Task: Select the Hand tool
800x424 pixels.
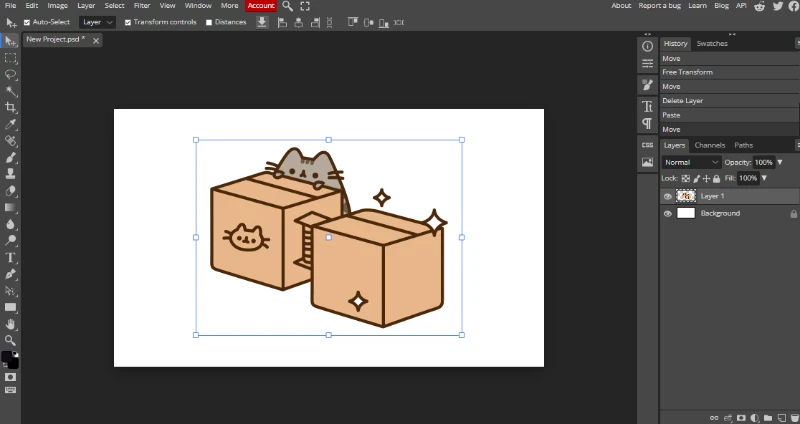Action: [x=10, y=324]
